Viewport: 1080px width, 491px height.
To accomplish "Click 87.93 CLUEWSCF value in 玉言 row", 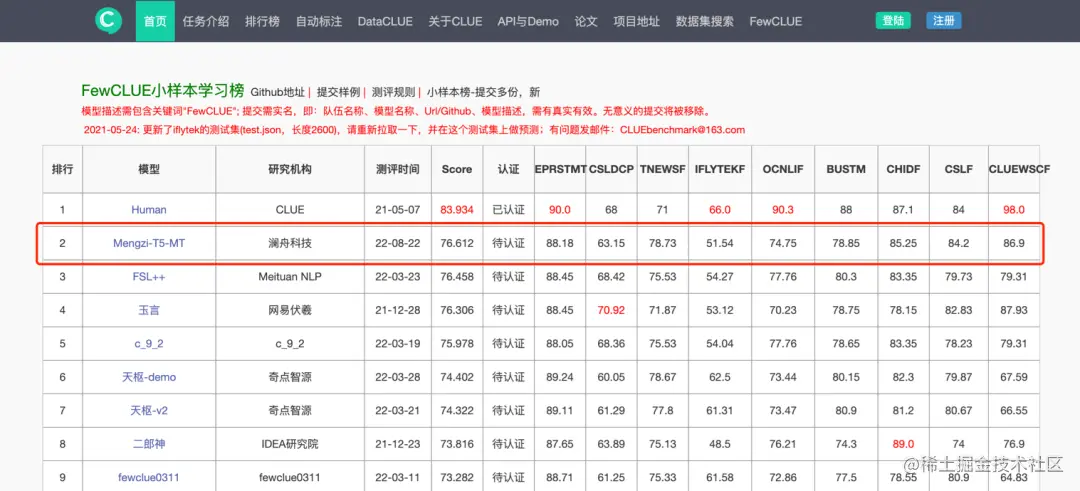I will [1013, 310].
